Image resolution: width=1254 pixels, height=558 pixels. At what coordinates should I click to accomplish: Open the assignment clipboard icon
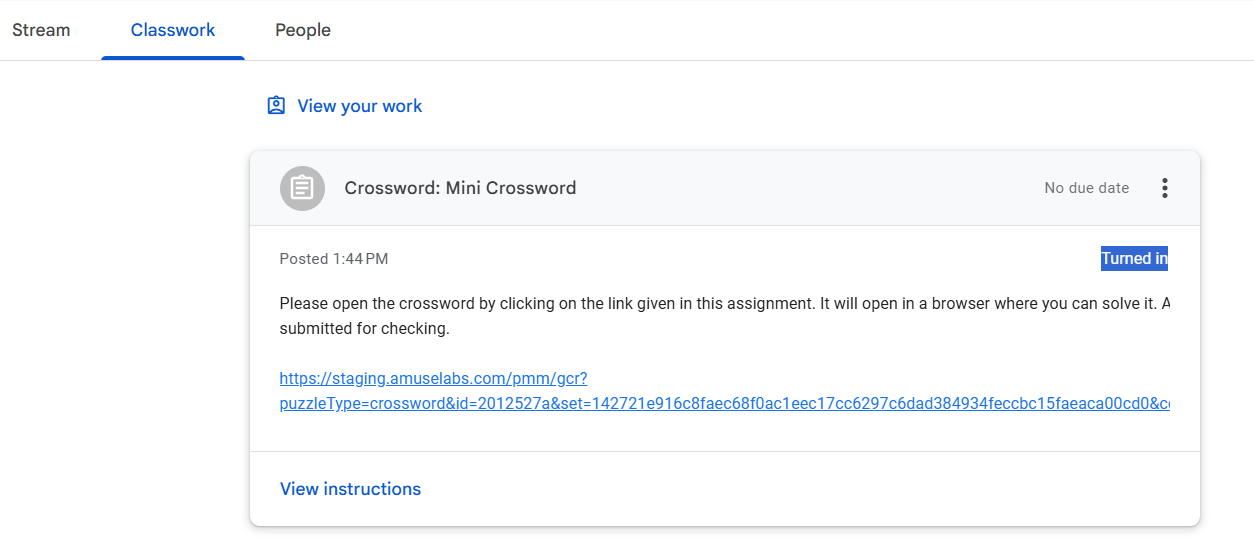[302, 188]
